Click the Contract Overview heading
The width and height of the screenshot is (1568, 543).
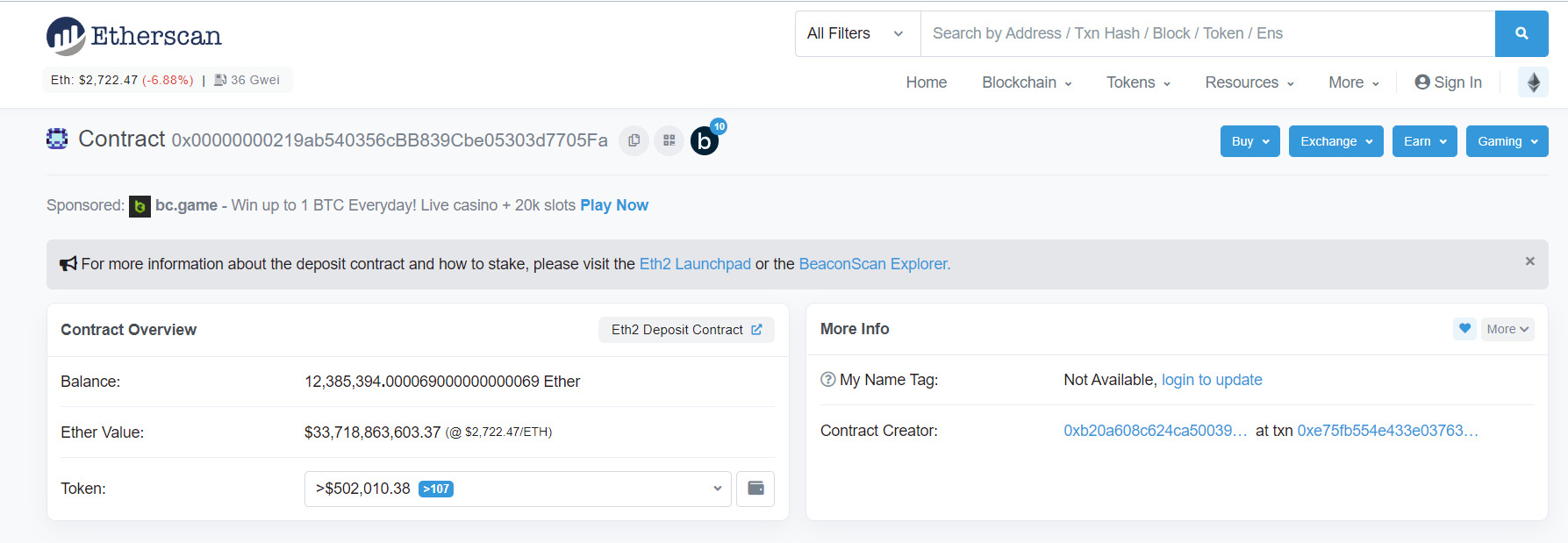click(128, 330)
